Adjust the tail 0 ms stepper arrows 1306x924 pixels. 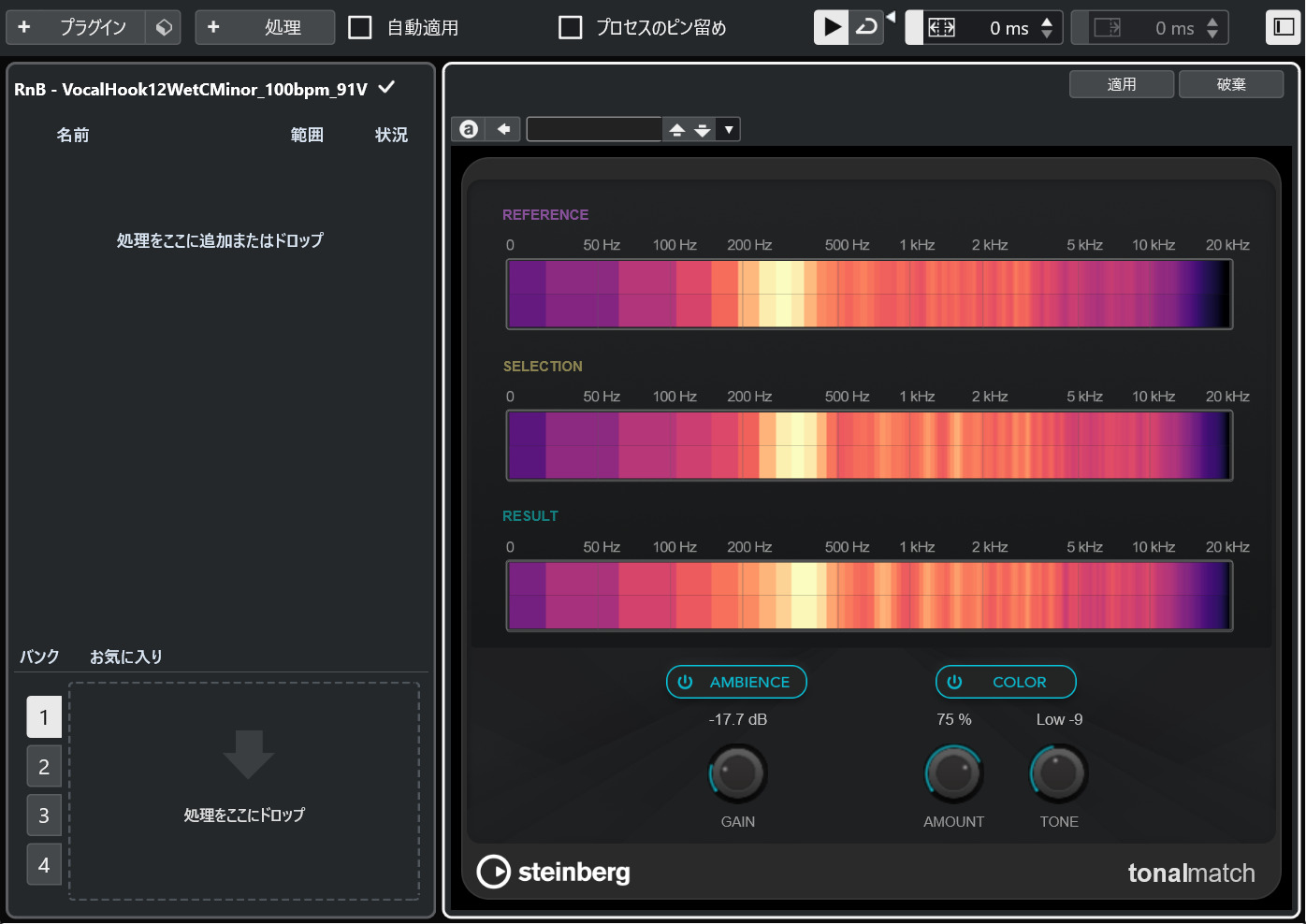click(x=1212, y=28)
